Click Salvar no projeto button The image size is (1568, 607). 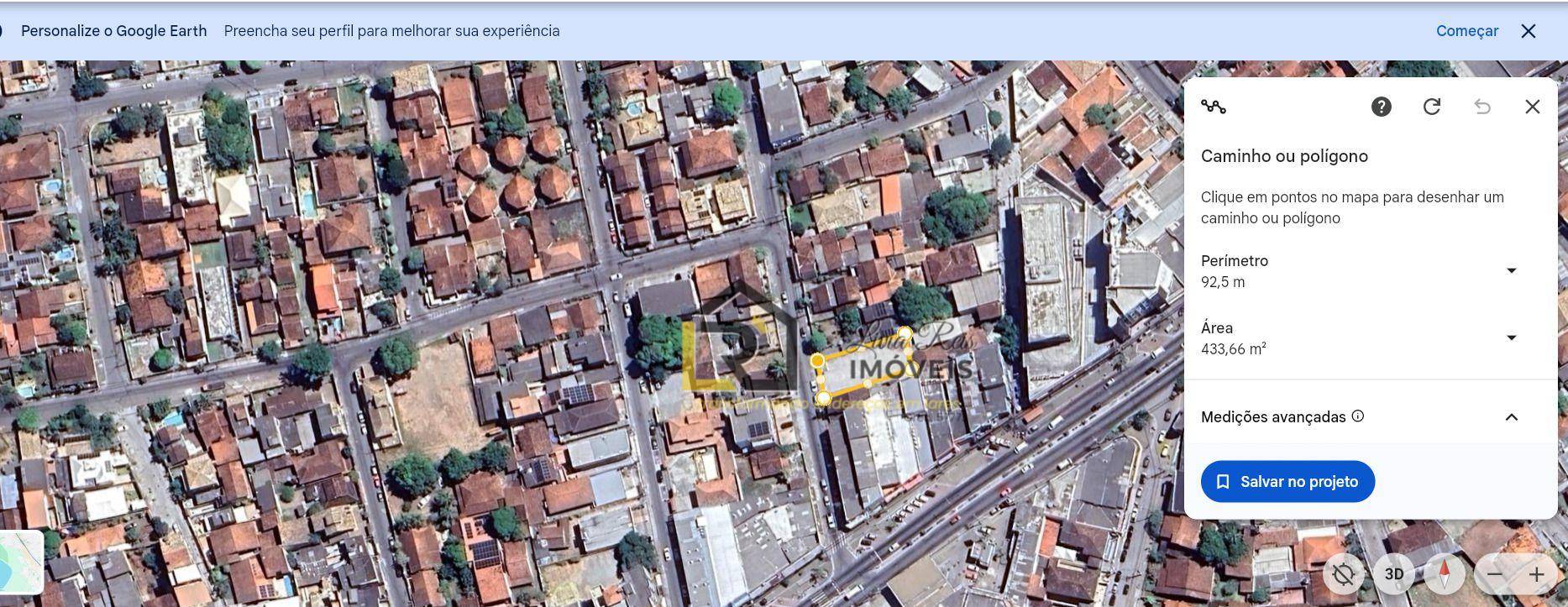(x=1287, y=482)
